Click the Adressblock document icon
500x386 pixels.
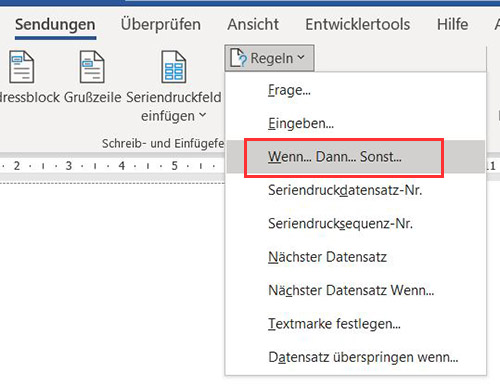pos(22,67)
